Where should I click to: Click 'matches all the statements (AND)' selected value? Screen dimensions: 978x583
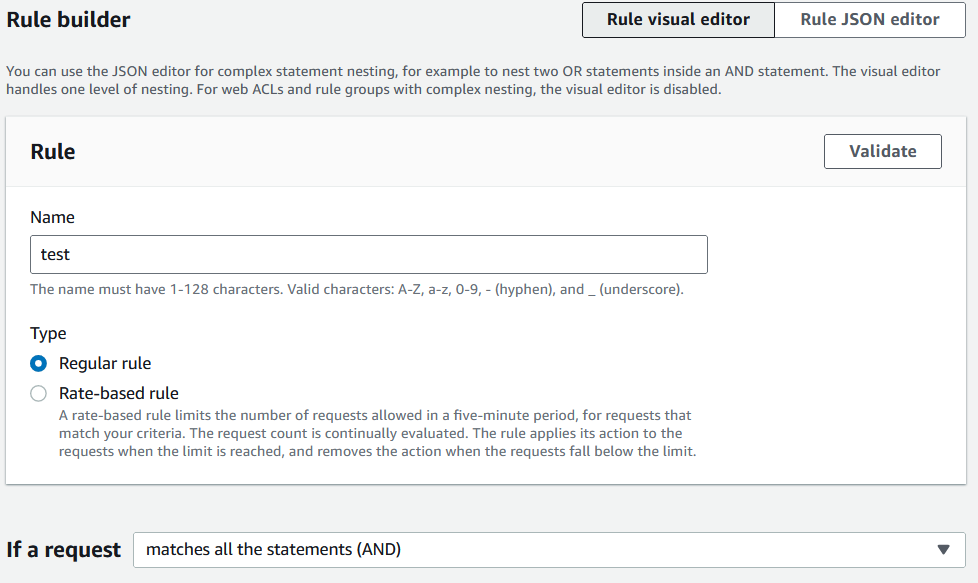274,549
